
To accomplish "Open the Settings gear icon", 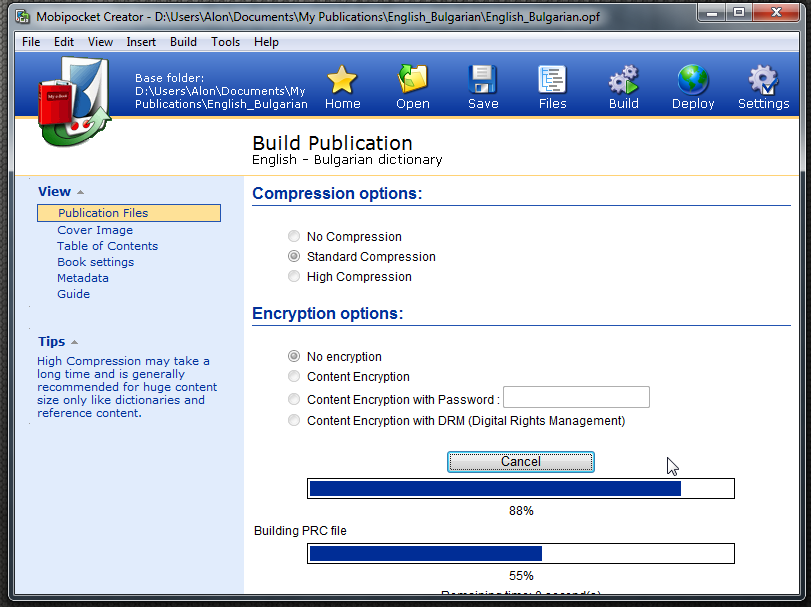I will coord(763,80).
